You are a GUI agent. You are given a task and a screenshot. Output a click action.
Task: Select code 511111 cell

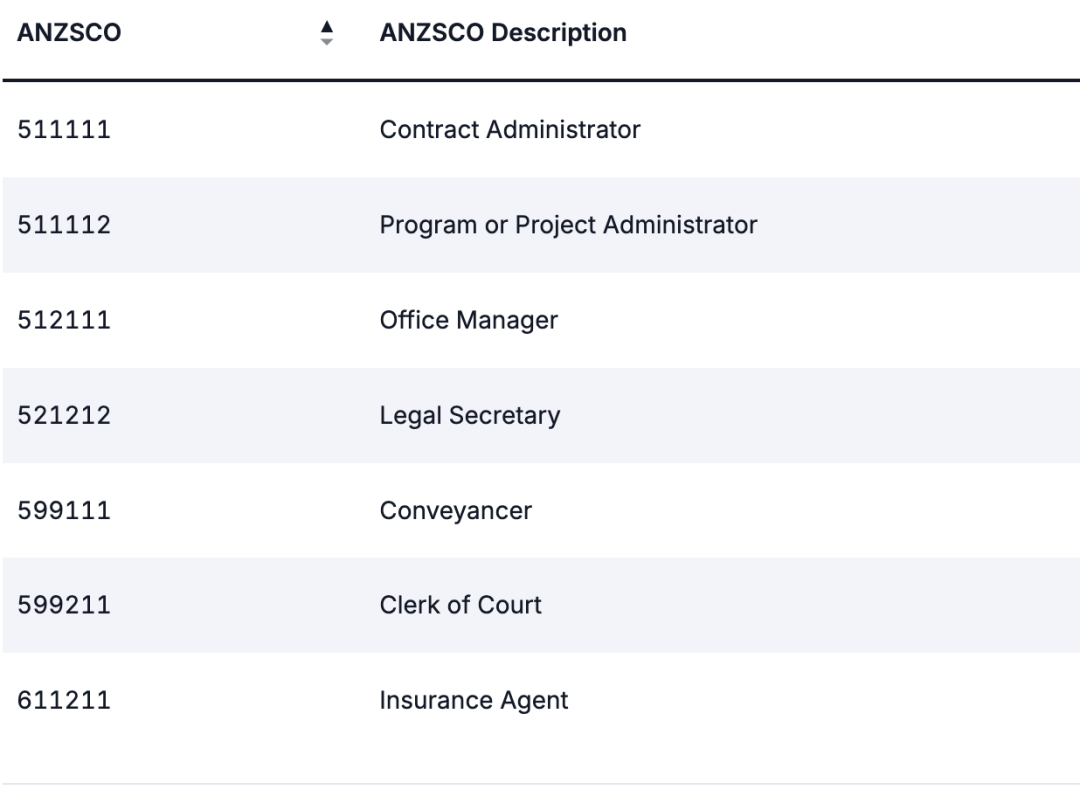coord(64,129)
